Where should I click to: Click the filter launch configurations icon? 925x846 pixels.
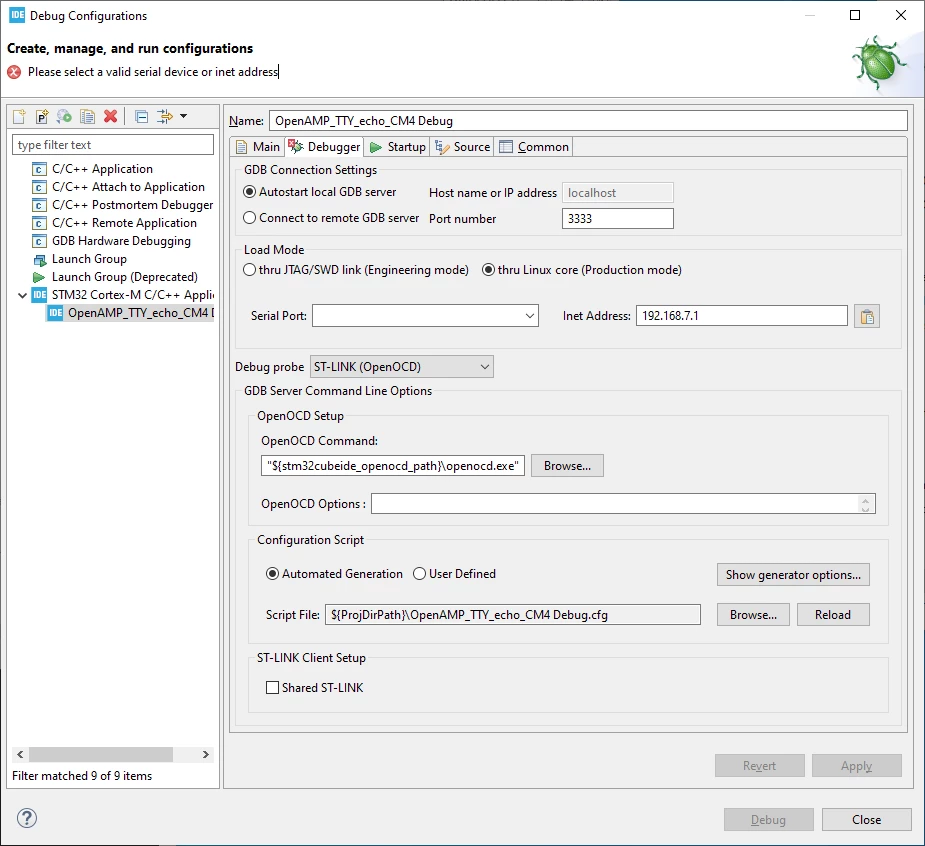(165, 116)
